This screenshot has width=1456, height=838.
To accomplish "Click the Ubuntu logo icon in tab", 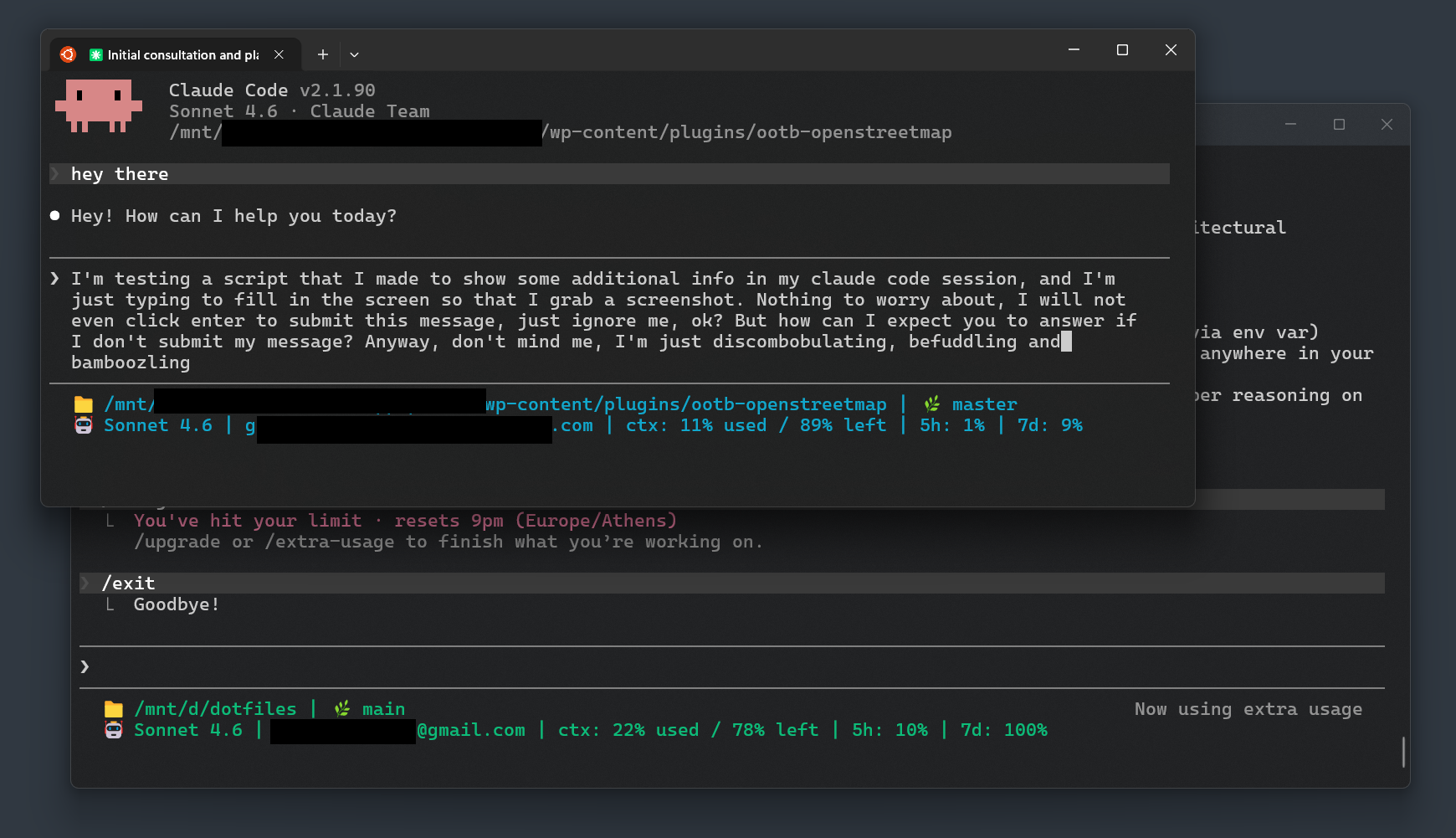I will (68, 54).
